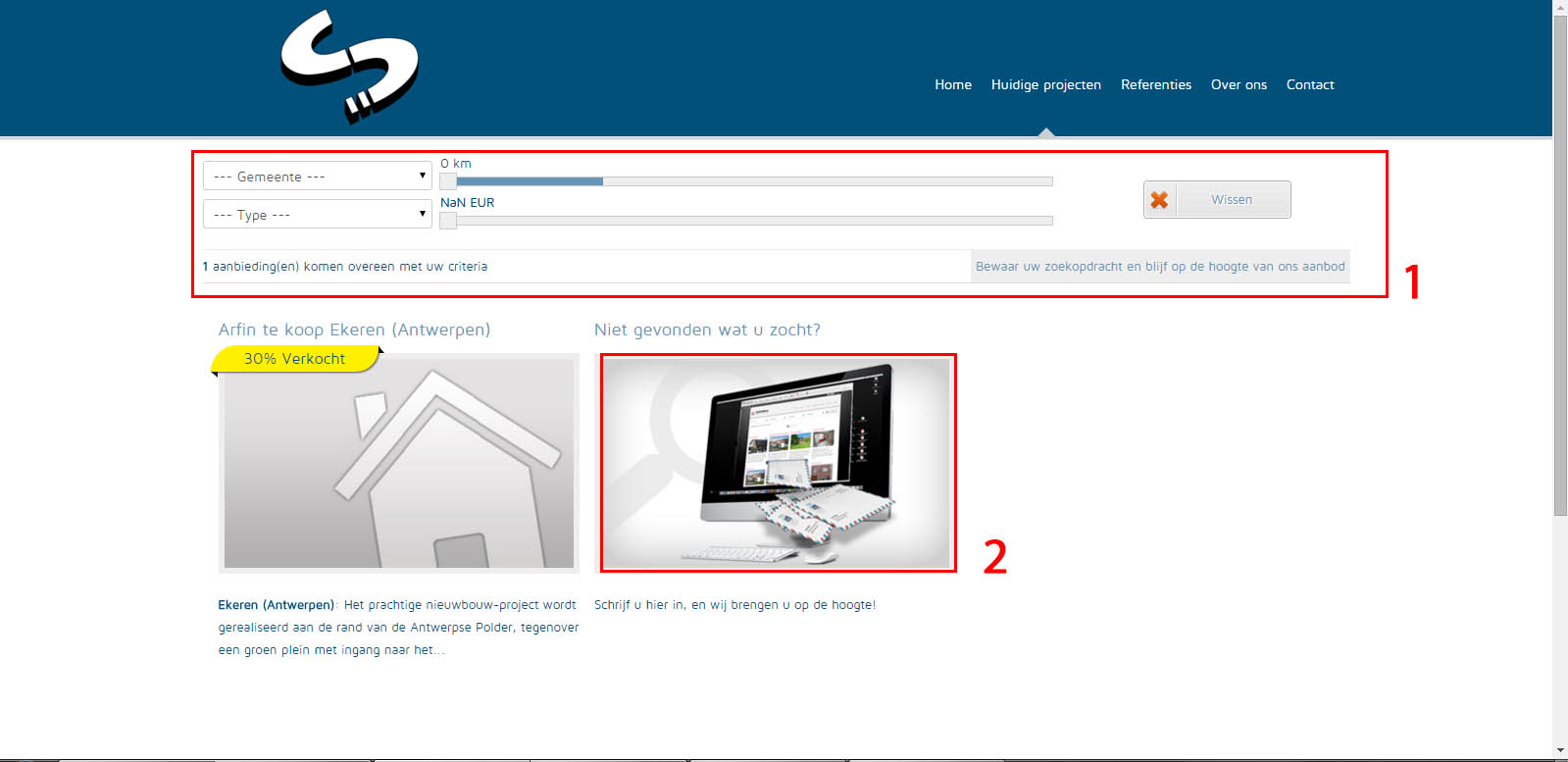Viewport: 1568px width, 762px height.
Task: Click the company logo in the header
Action: 349,67
